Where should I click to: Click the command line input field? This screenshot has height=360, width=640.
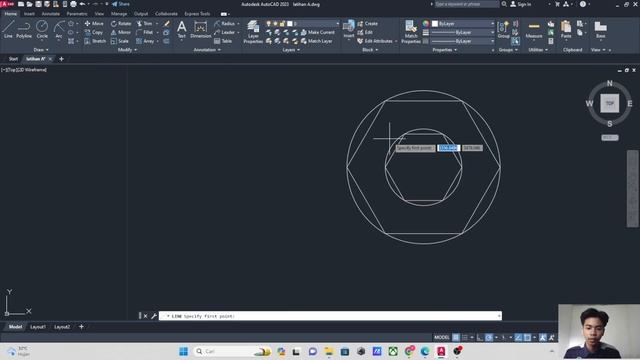330,316
